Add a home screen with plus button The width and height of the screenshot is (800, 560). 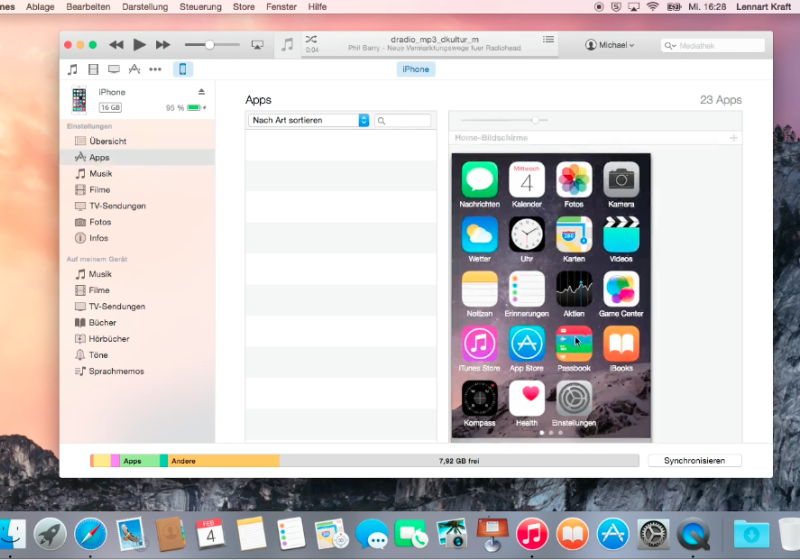(733, 138)
